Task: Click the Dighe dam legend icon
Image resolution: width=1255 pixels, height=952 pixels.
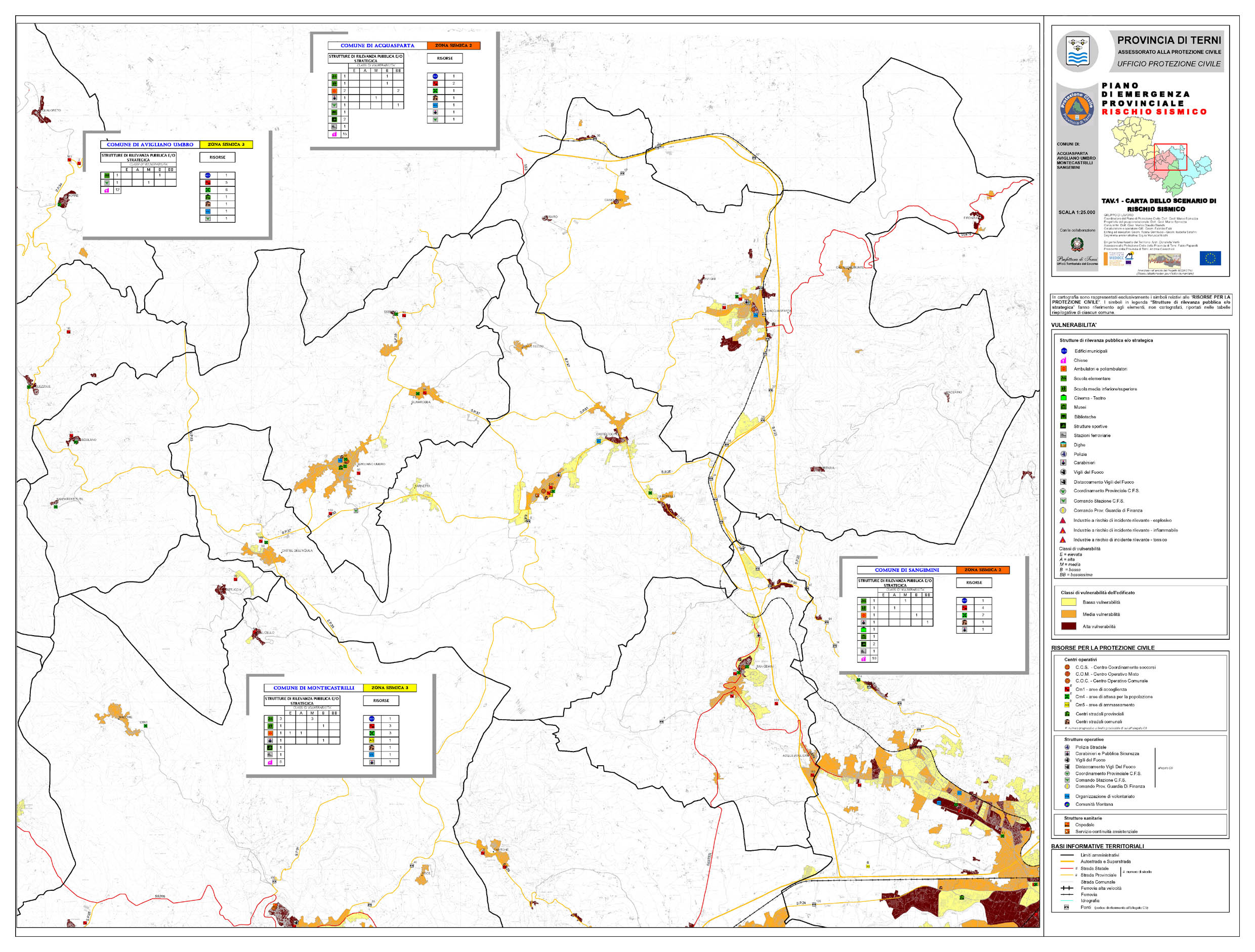Action: [1064, 445]
